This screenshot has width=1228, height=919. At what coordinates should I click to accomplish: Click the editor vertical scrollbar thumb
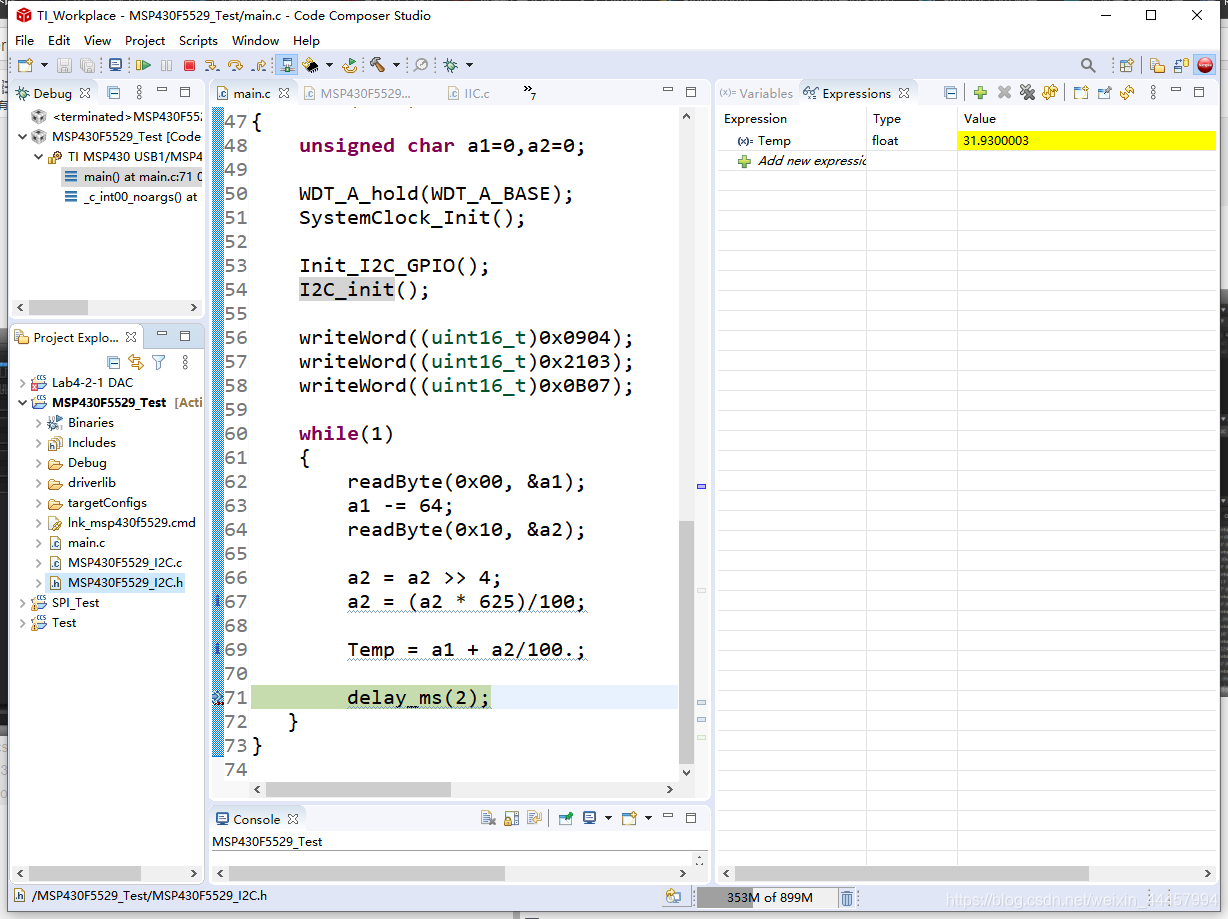coord(686,640)
